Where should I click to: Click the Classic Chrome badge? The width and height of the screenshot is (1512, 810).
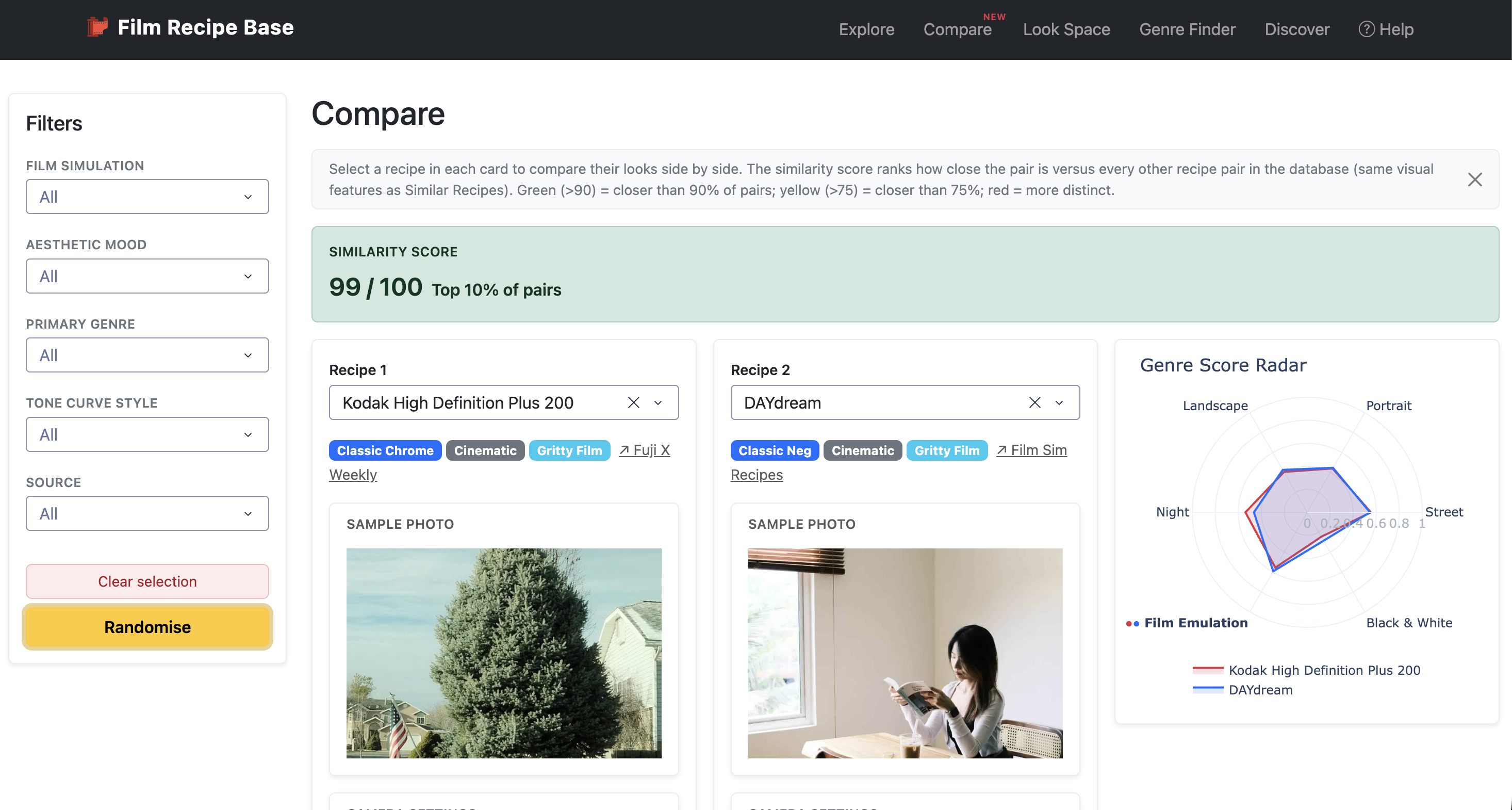(385, 450)
